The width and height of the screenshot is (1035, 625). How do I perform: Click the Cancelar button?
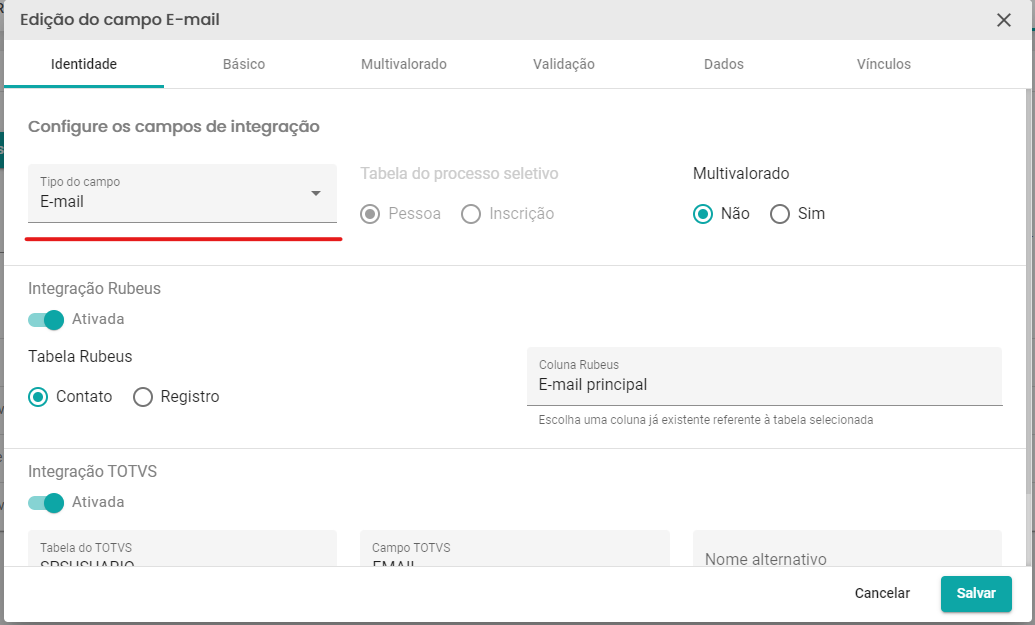[x=882, y=593]
